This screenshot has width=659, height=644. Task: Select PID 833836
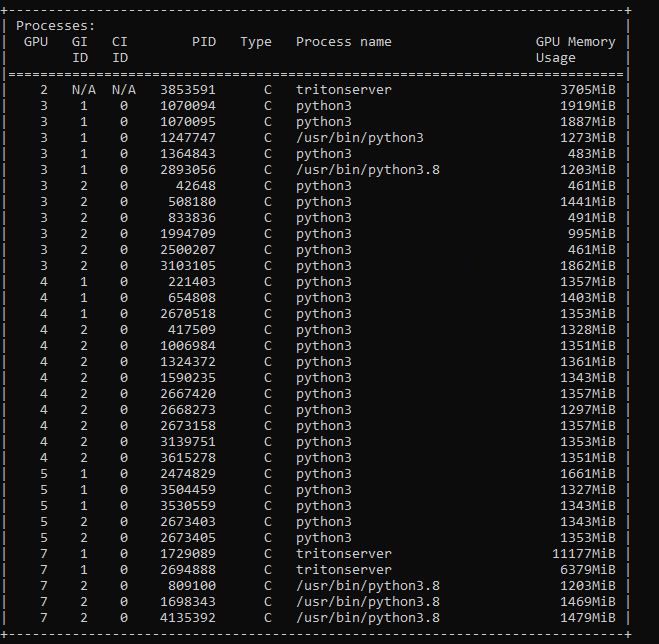(x=192, y=218)
